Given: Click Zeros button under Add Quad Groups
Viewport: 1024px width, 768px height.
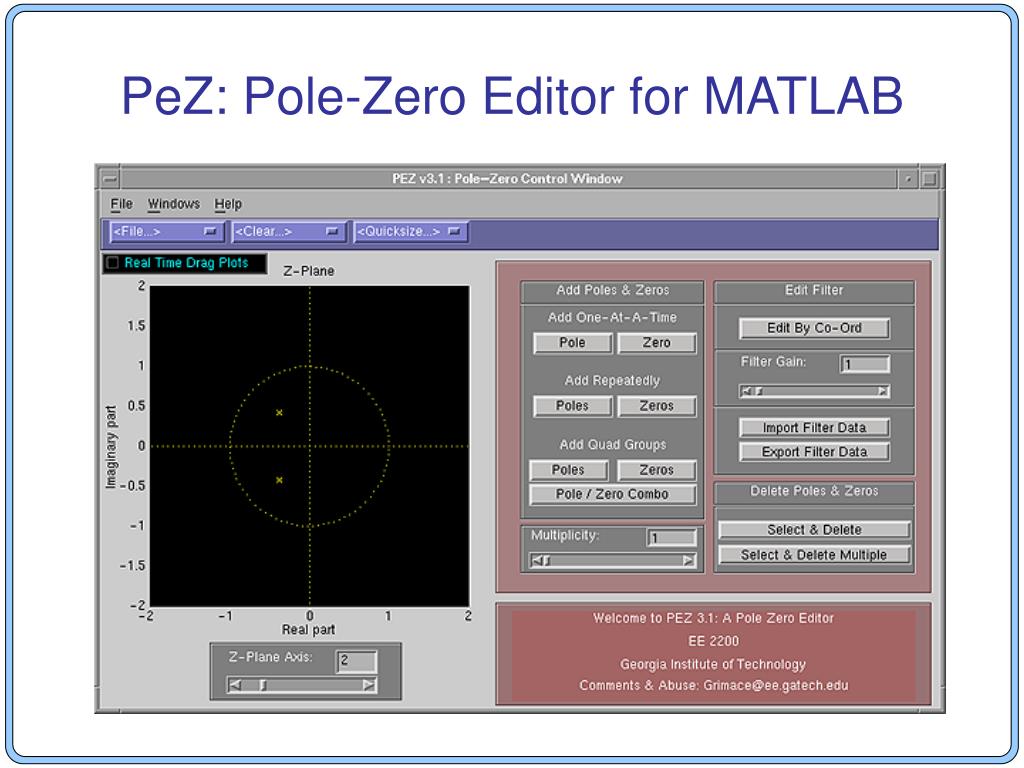Looking at the screenshot, I should [x=656, y=470].
